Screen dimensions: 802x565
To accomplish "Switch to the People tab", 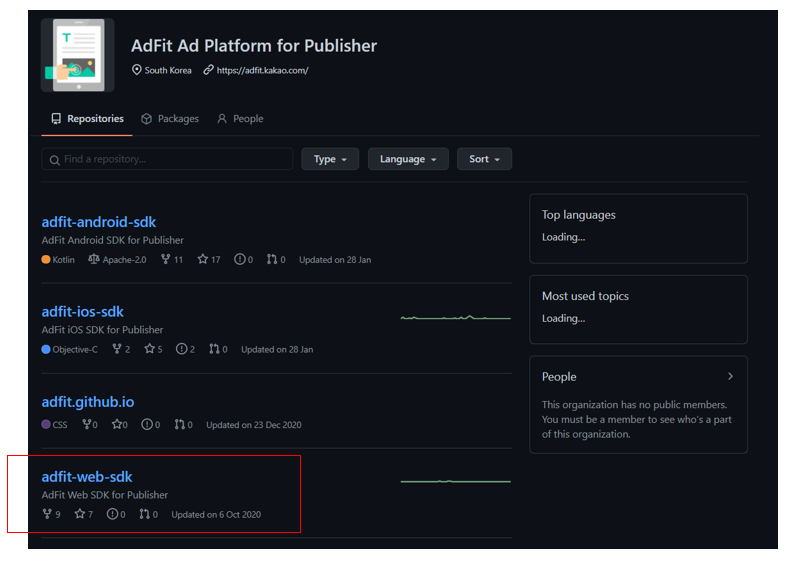I will [240, 119].
